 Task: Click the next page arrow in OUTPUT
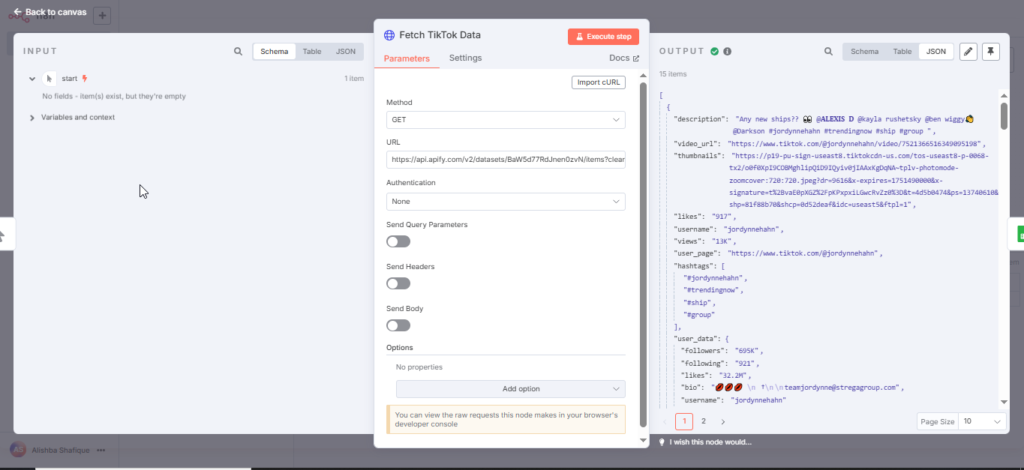[x=723, y=422]
